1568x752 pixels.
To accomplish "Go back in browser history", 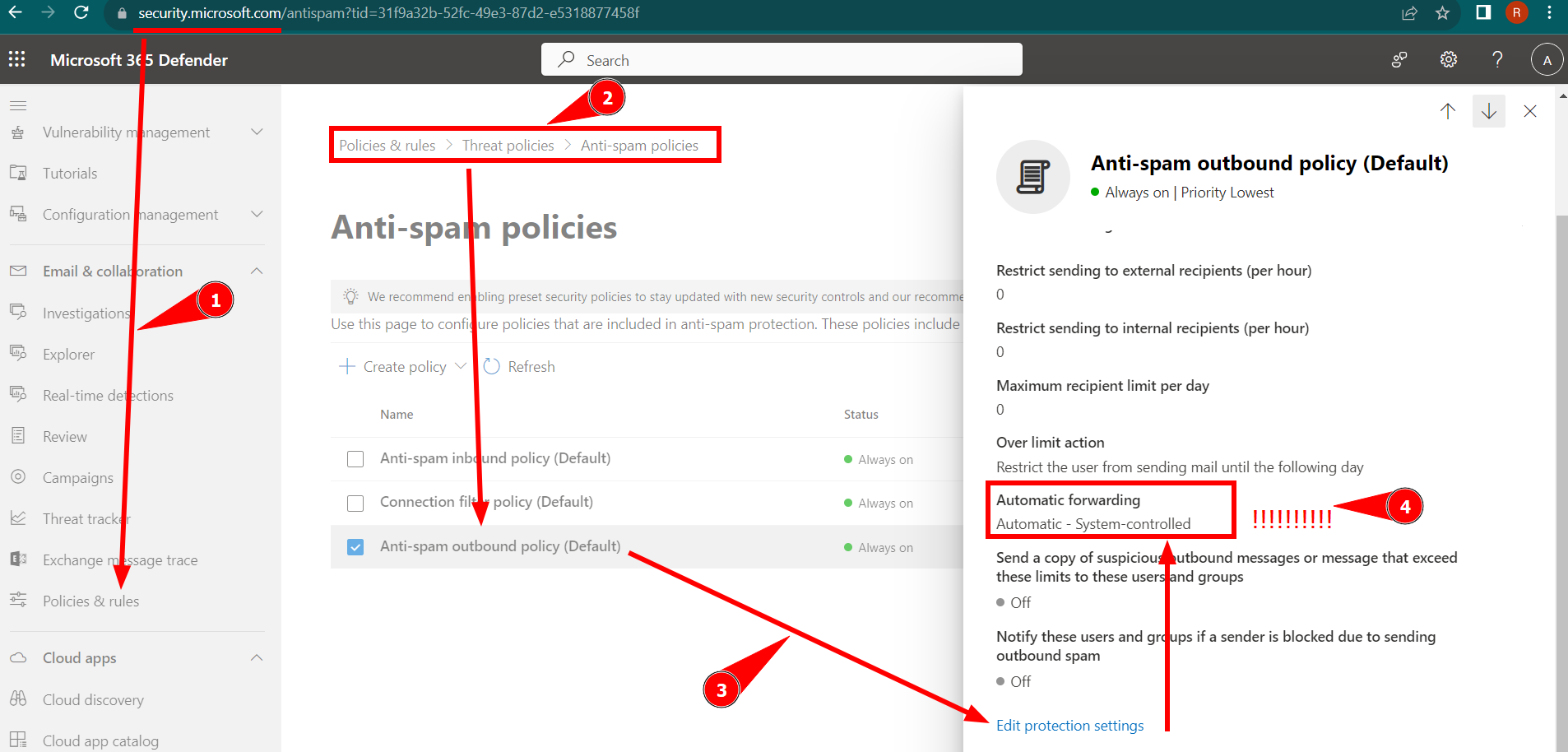I will coord(16,12).
